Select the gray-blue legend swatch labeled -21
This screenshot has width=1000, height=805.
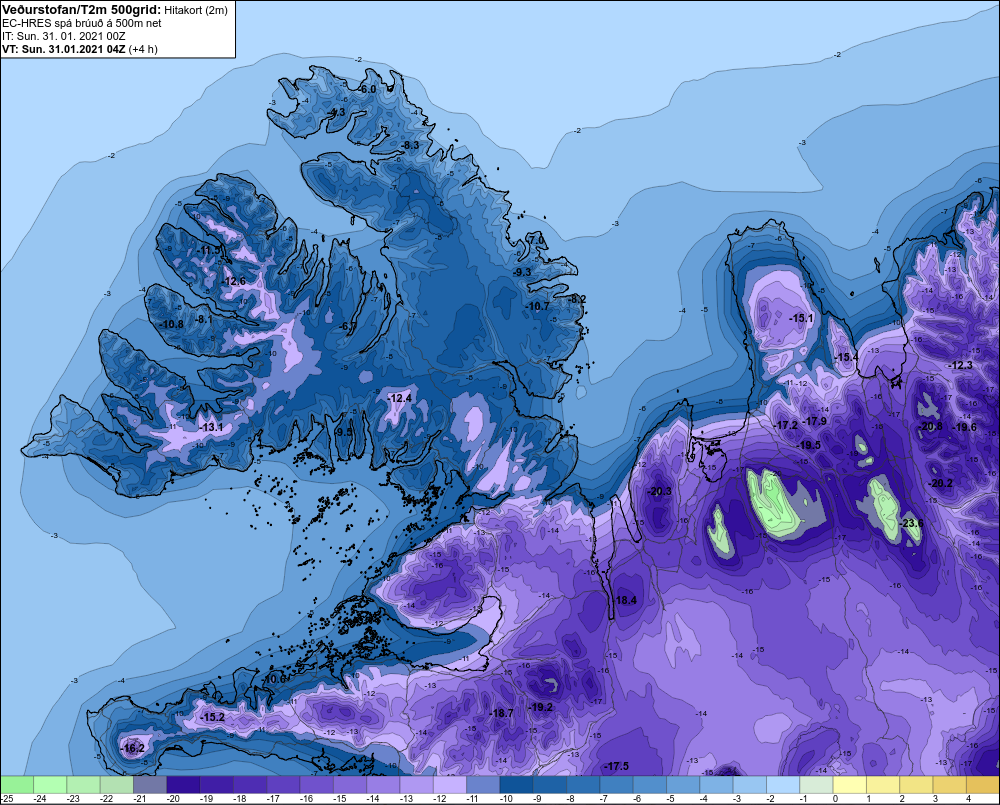coord(150,784)
